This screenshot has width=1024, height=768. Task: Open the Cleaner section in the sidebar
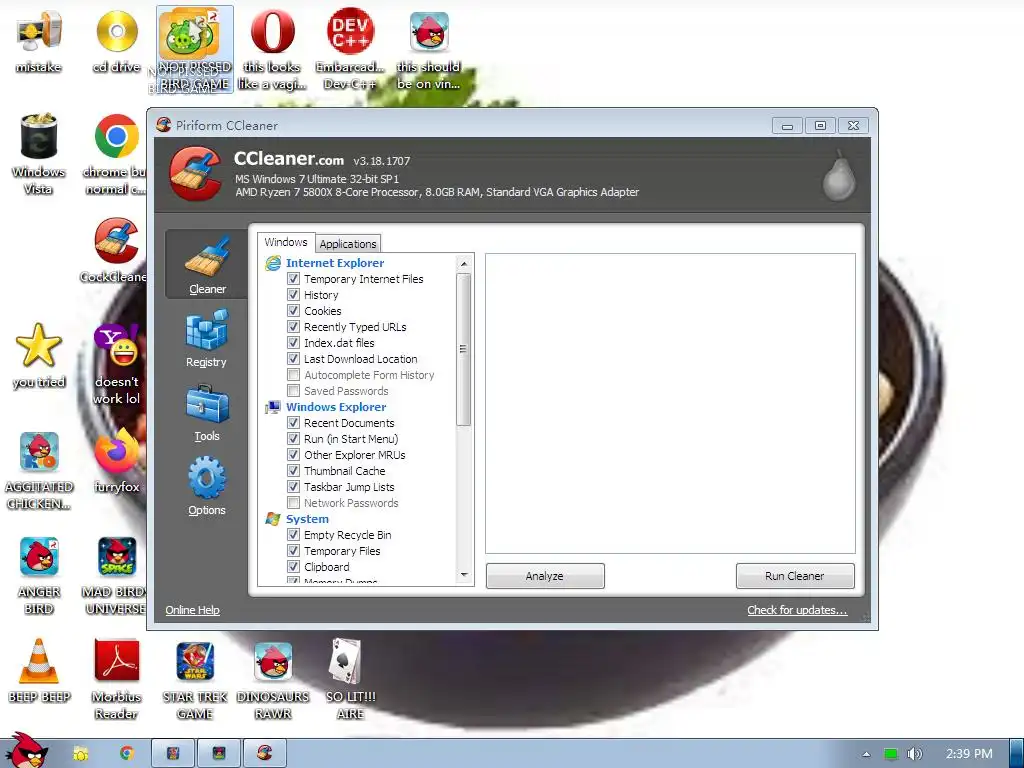tap(206, 264)
